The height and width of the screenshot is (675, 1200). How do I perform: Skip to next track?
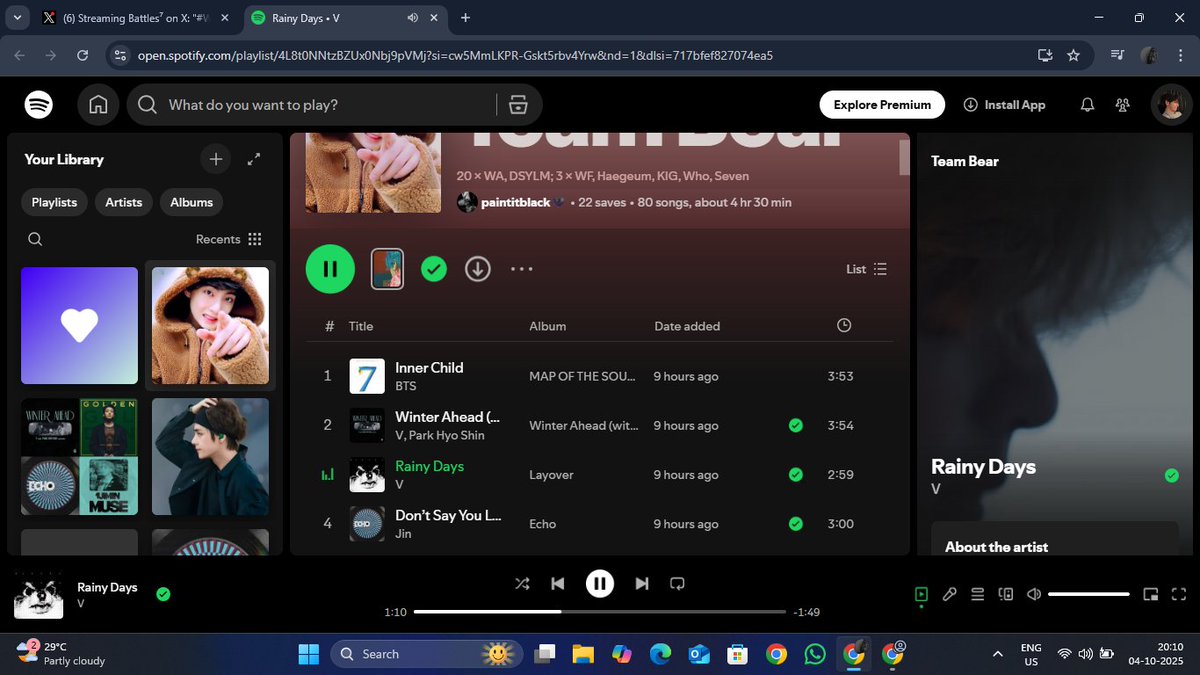[642, 583]
